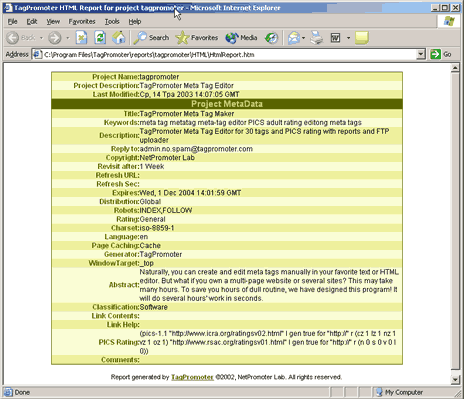Image resolution: width=464 pixels, height=399 pixels.
Task: Open the Mail options dropdown arrow
Action: click(303, 38)
